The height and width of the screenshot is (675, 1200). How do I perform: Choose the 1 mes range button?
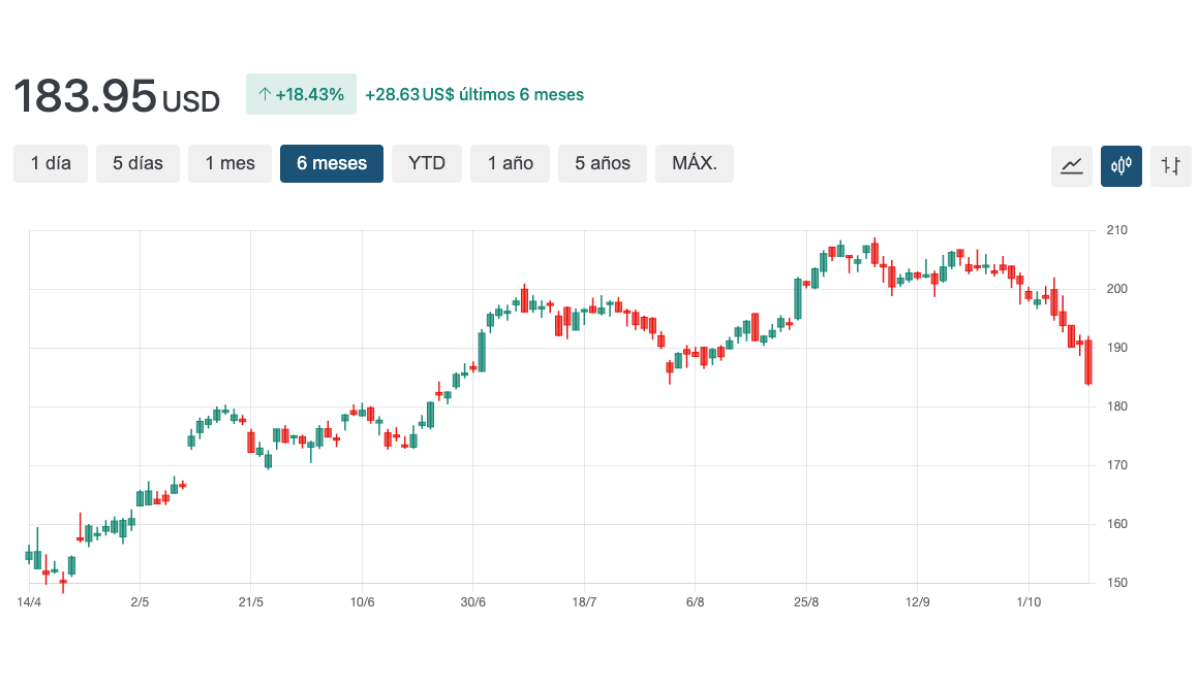coord(230,164)
